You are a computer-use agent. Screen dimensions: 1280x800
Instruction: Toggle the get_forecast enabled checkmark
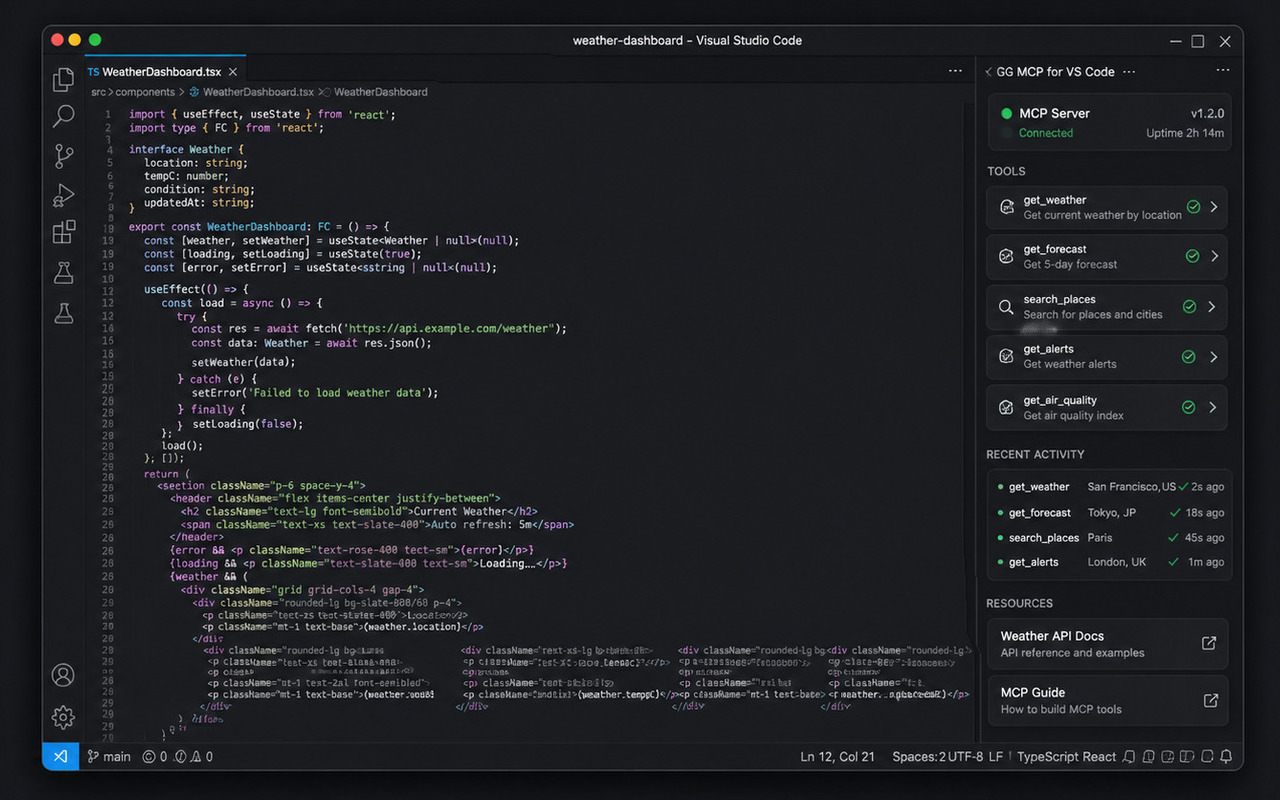tap(1192, 256)
